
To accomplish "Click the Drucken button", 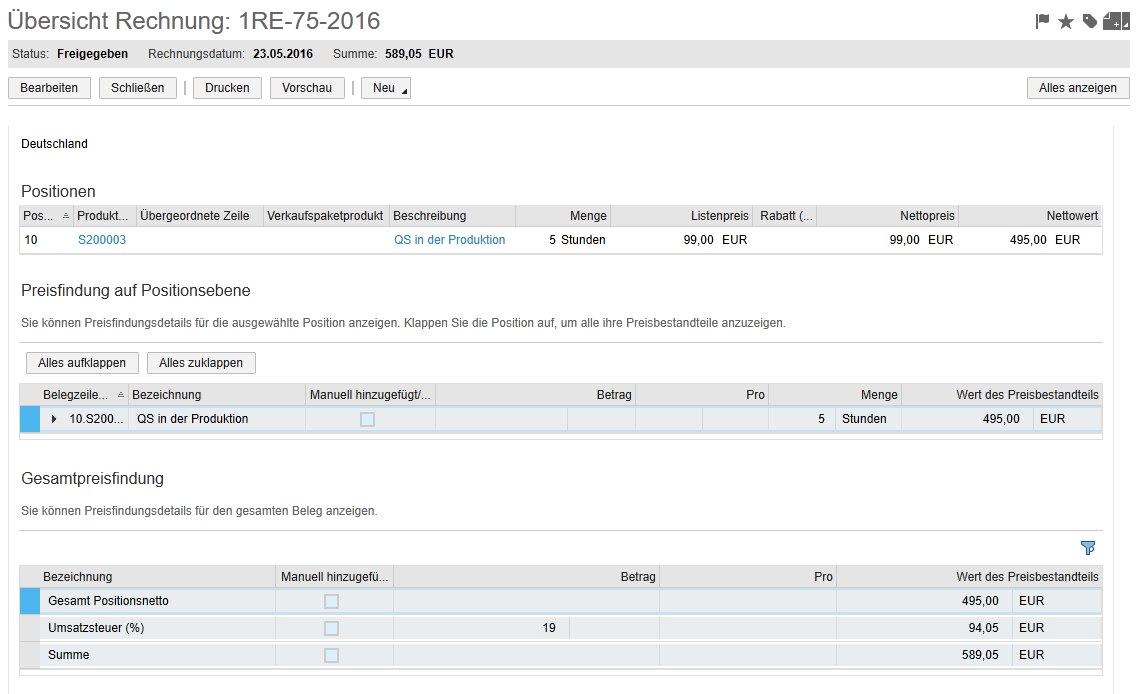I will pos(227,88).
